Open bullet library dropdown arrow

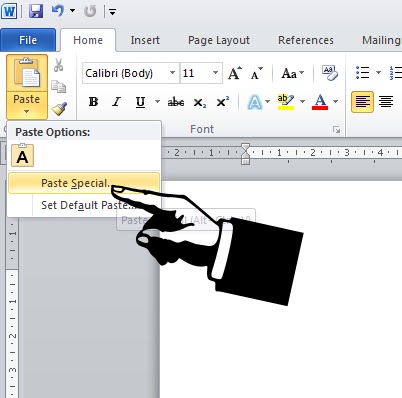click(378, 72)
